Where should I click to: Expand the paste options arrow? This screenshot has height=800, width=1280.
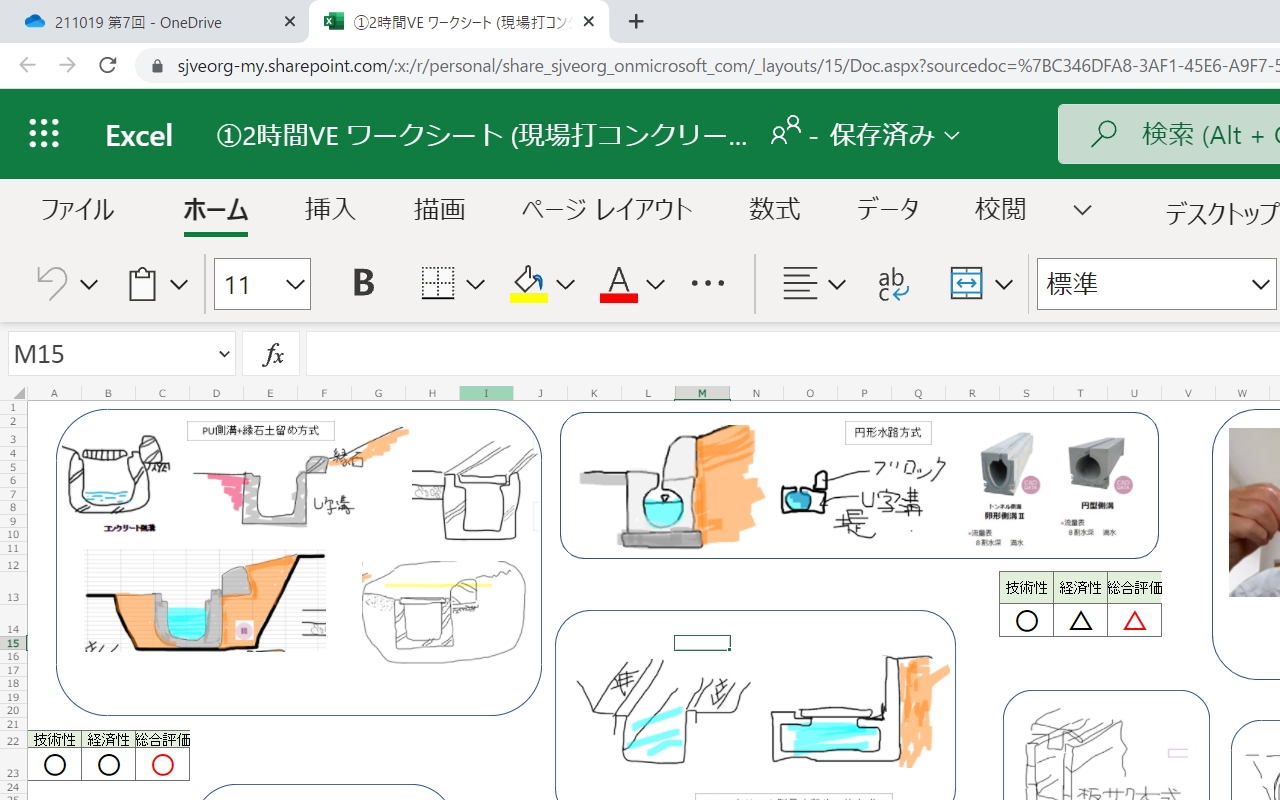(179, 285)
